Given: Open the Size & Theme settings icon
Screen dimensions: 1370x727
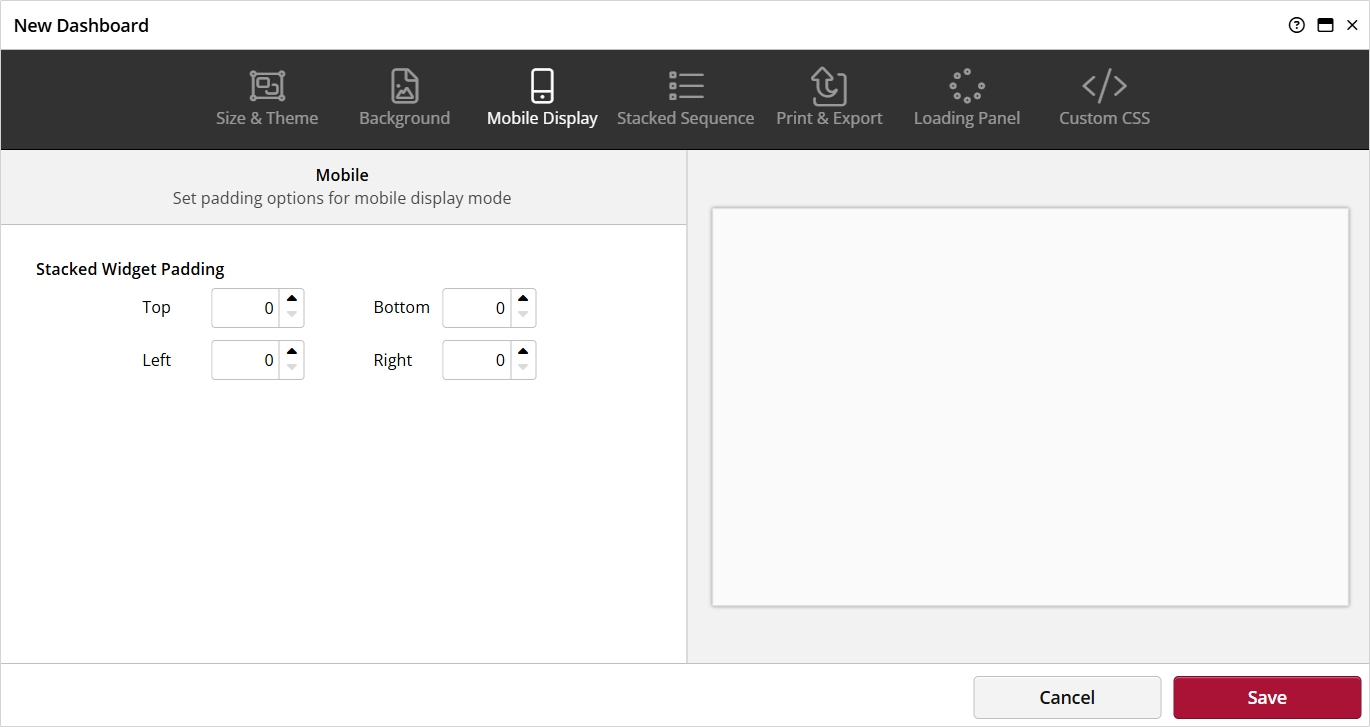Looking at the screenshot, I should (267, 87).
